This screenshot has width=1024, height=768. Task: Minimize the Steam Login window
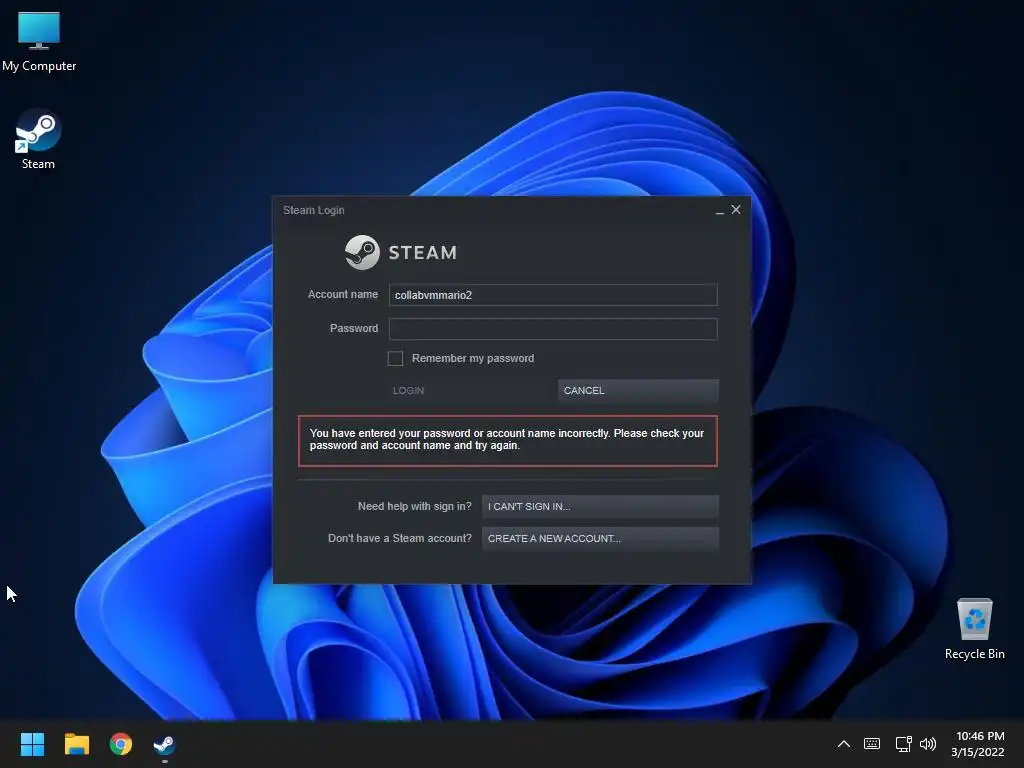[x=720, y=210]
